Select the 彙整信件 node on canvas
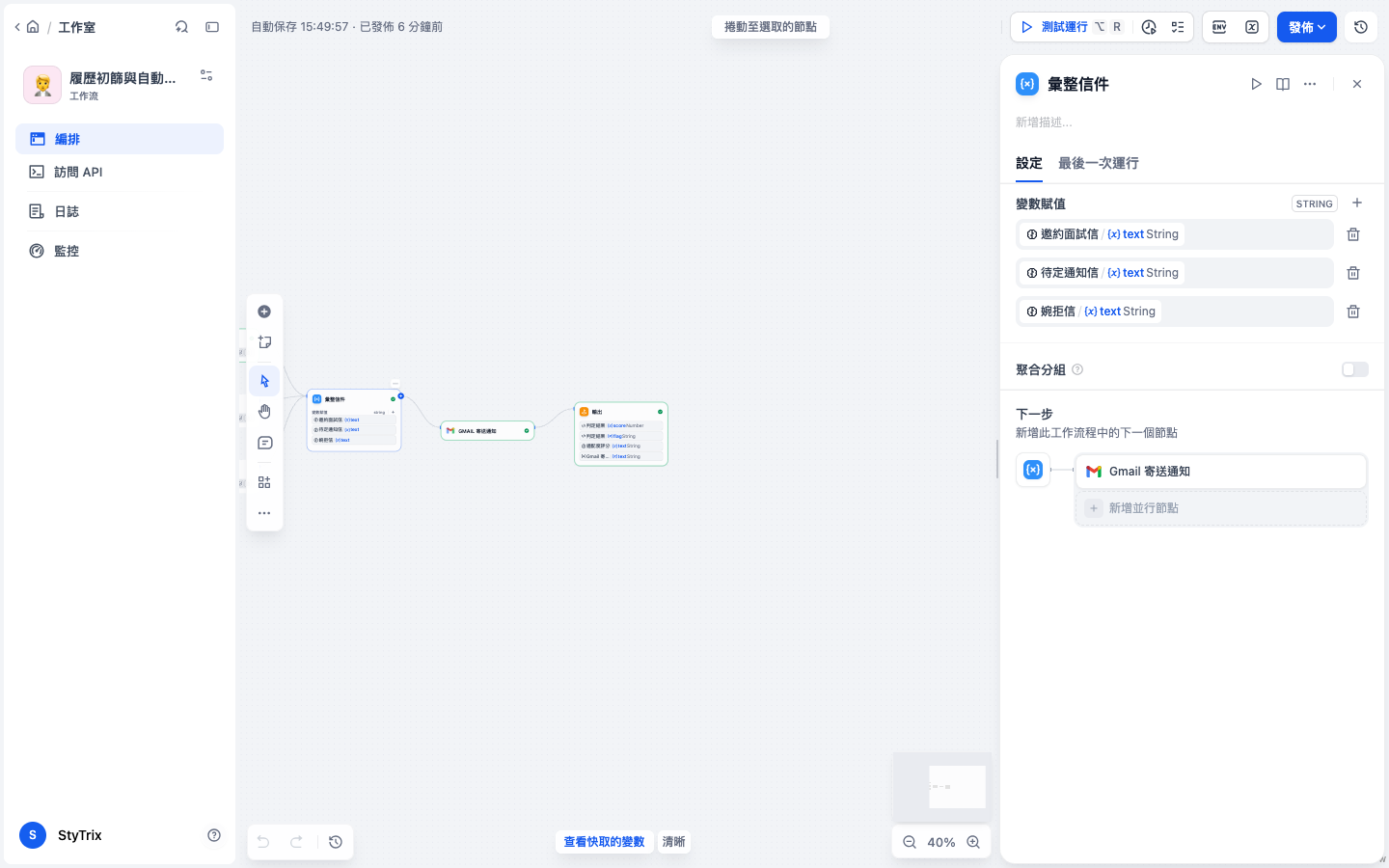Screen dimensions: 1389x868 [354, 420]
